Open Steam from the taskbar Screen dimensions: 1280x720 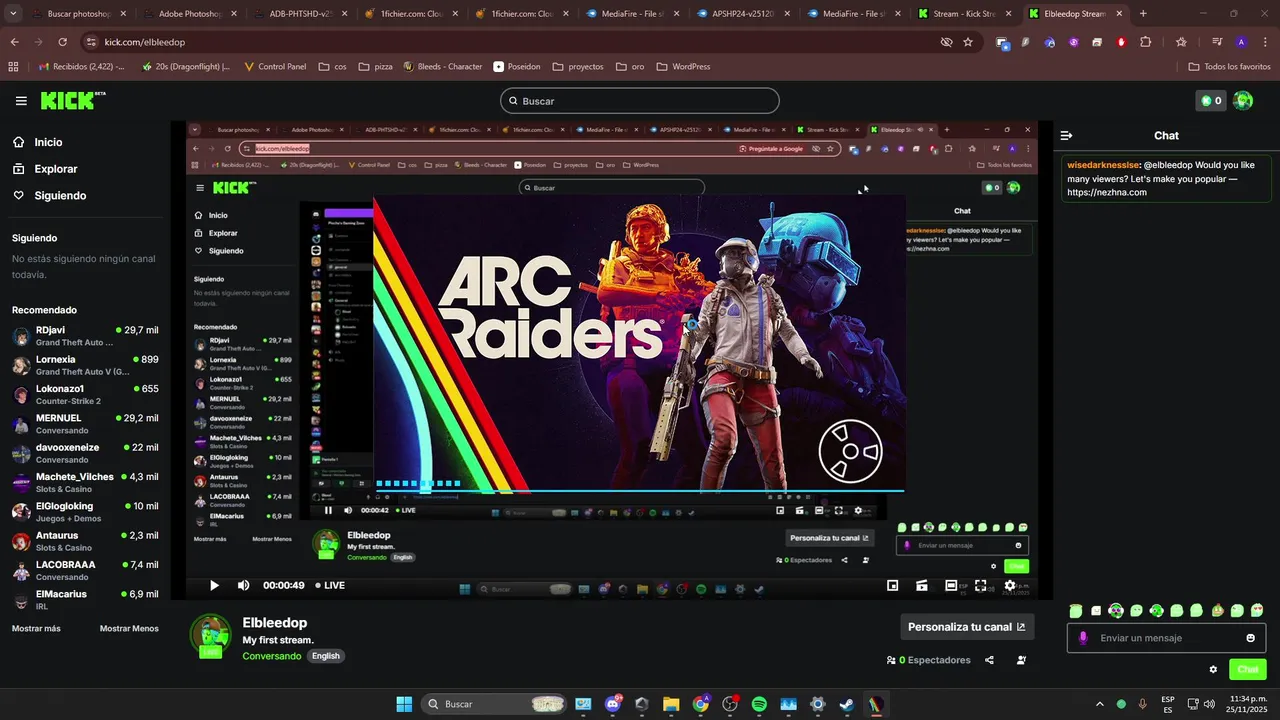(847, 704)
